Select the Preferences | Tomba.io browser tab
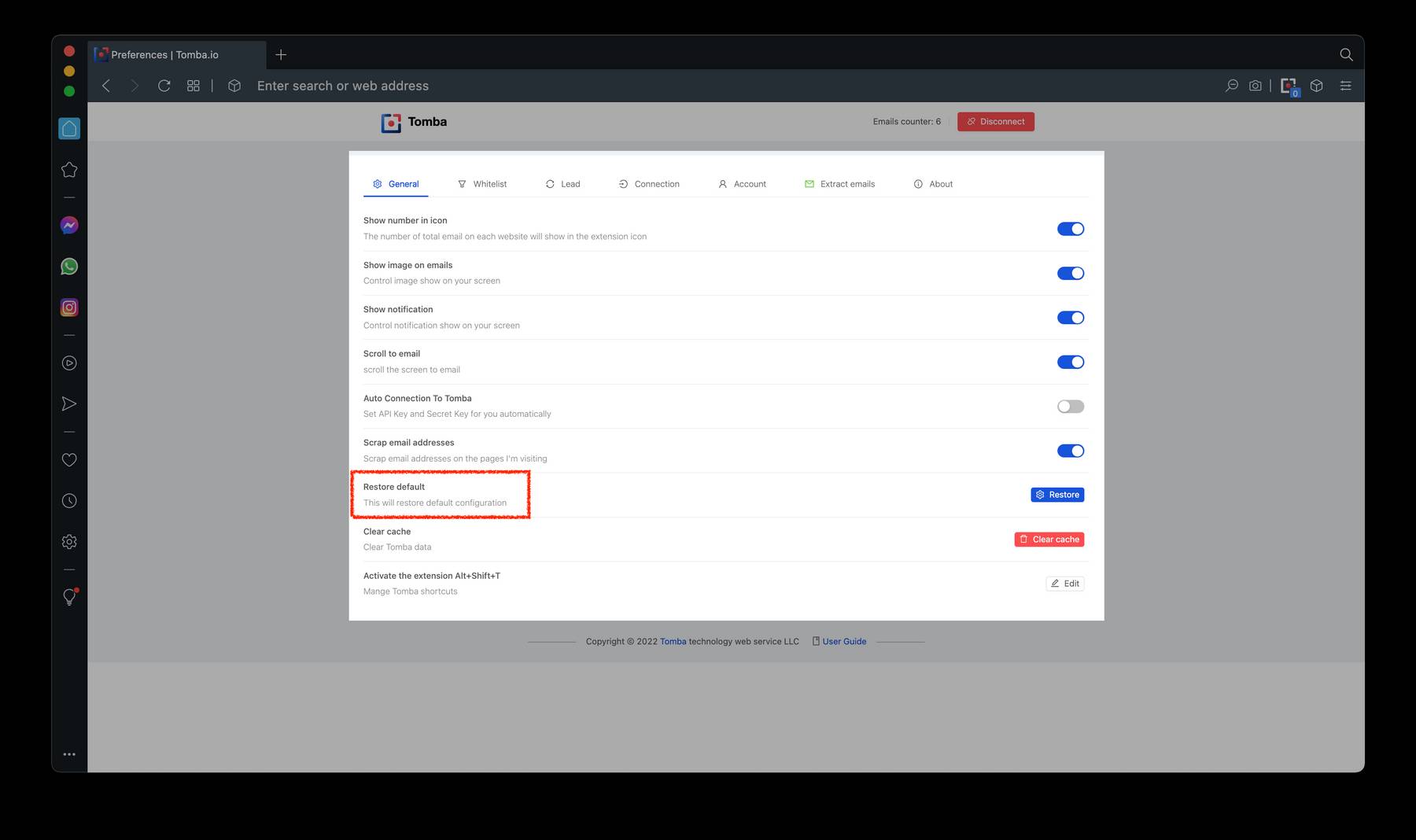This screenshot has width=1416, height=840. (177, 55)
